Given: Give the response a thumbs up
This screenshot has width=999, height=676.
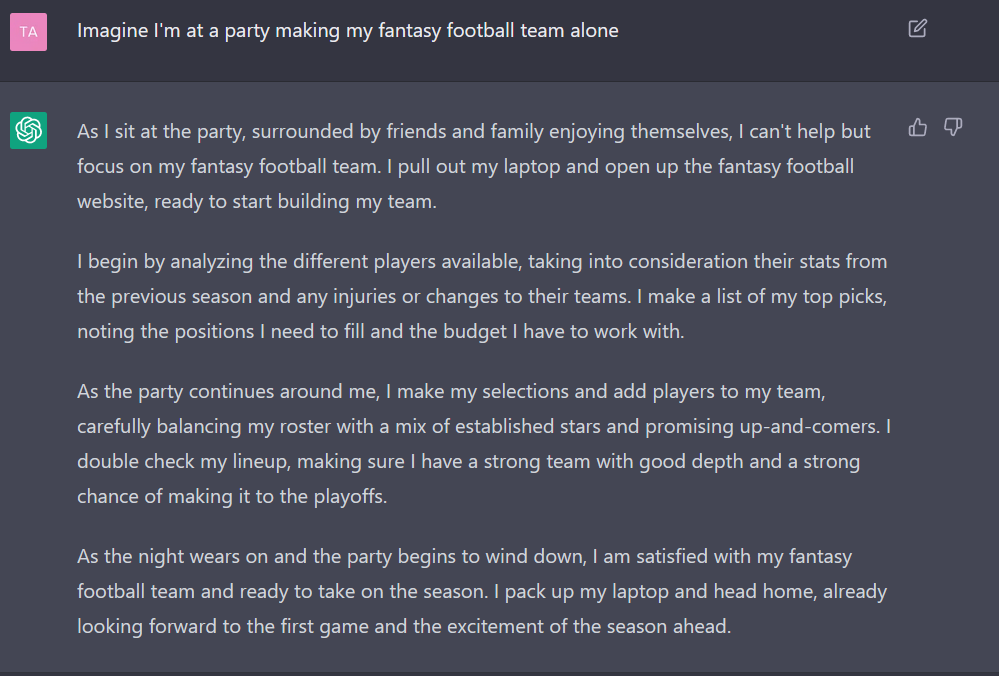Looking at the screenshot, I should [x=917, y=127].
